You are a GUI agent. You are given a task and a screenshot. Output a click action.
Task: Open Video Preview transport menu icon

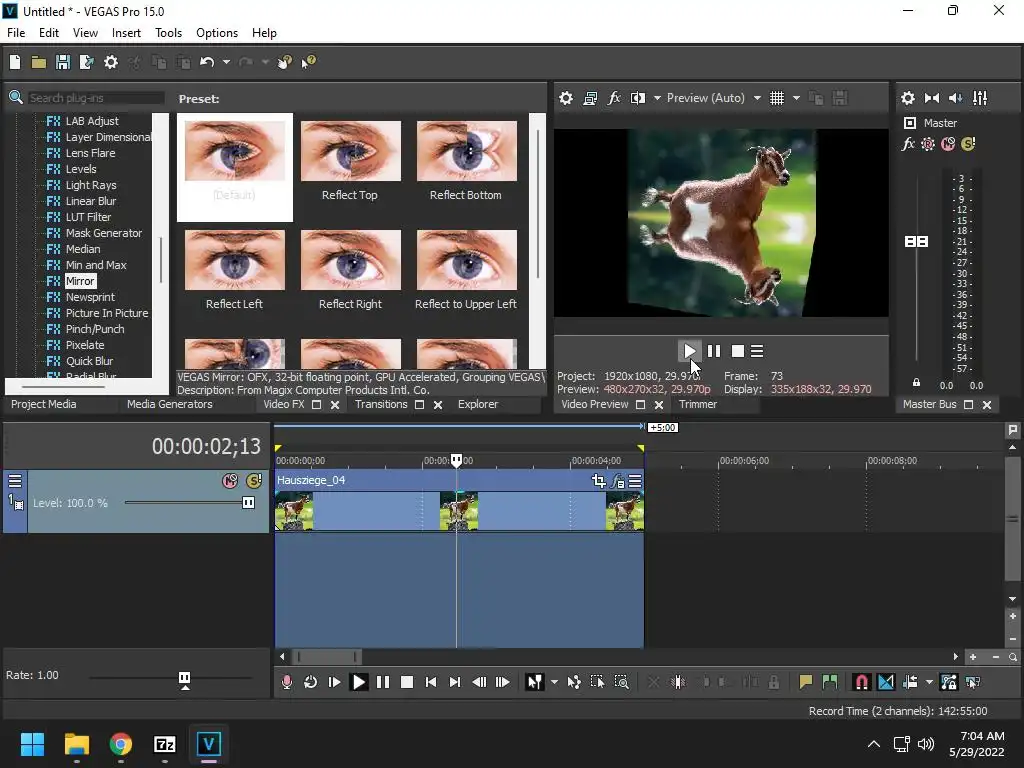point(757,351)
